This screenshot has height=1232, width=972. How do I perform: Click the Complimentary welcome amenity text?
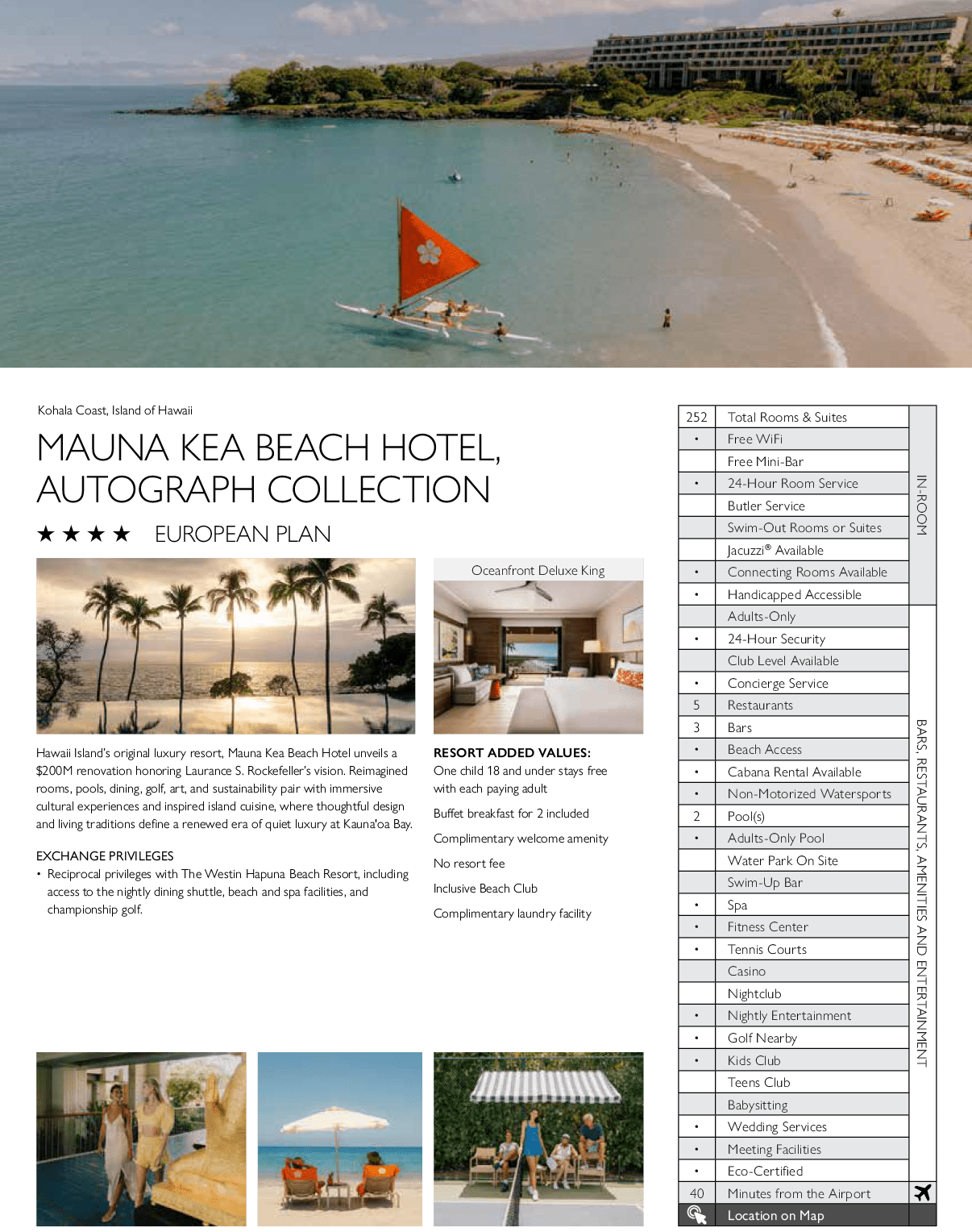coord(521,839)
